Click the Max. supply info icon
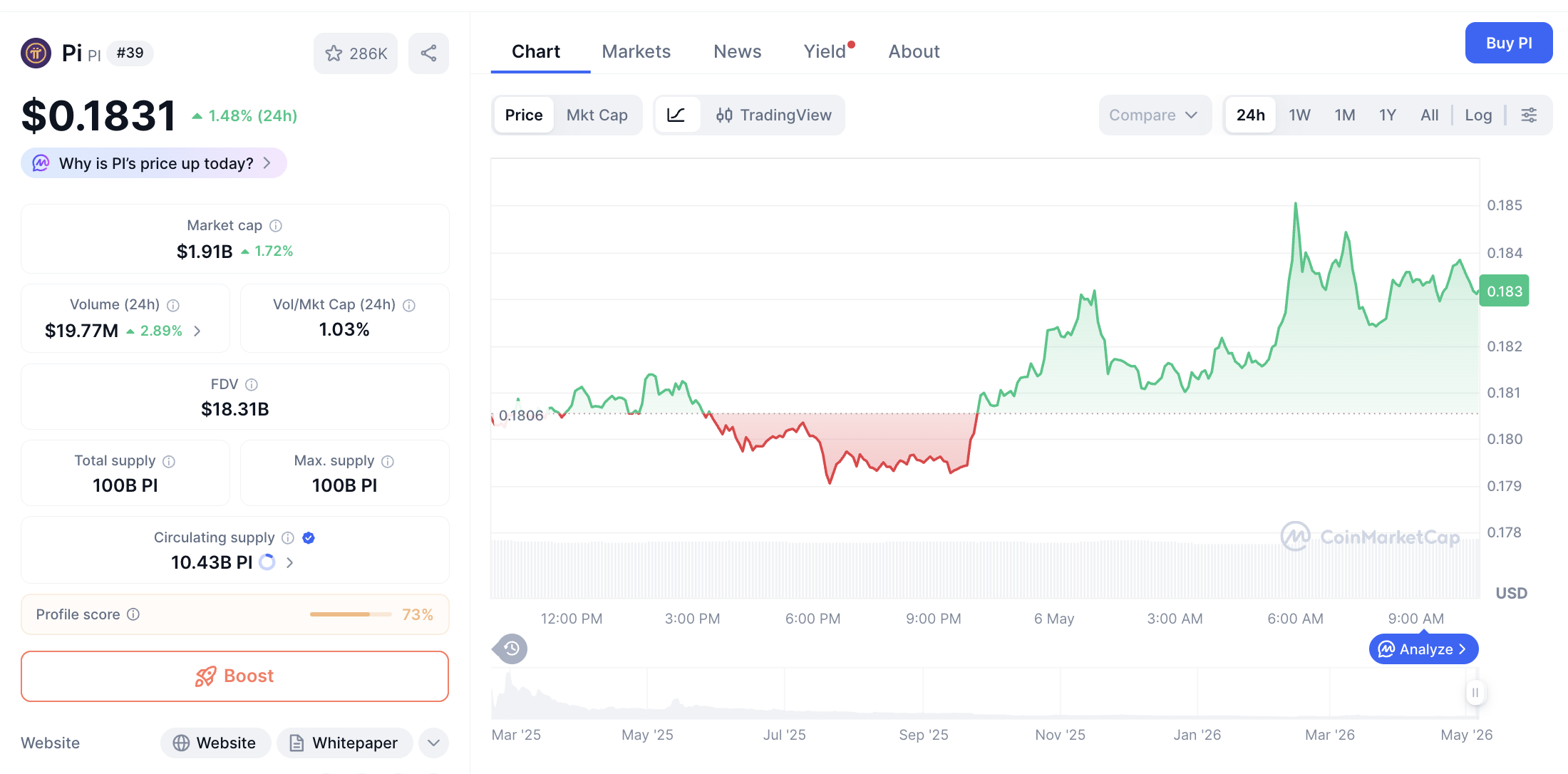 click(x=388, y=461)
